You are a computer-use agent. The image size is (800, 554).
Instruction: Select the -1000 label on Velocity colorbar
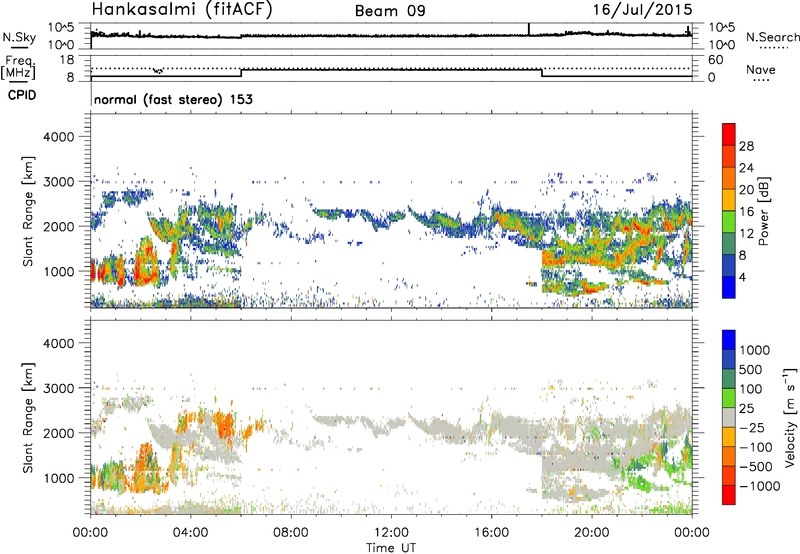[x=759, y=486]
